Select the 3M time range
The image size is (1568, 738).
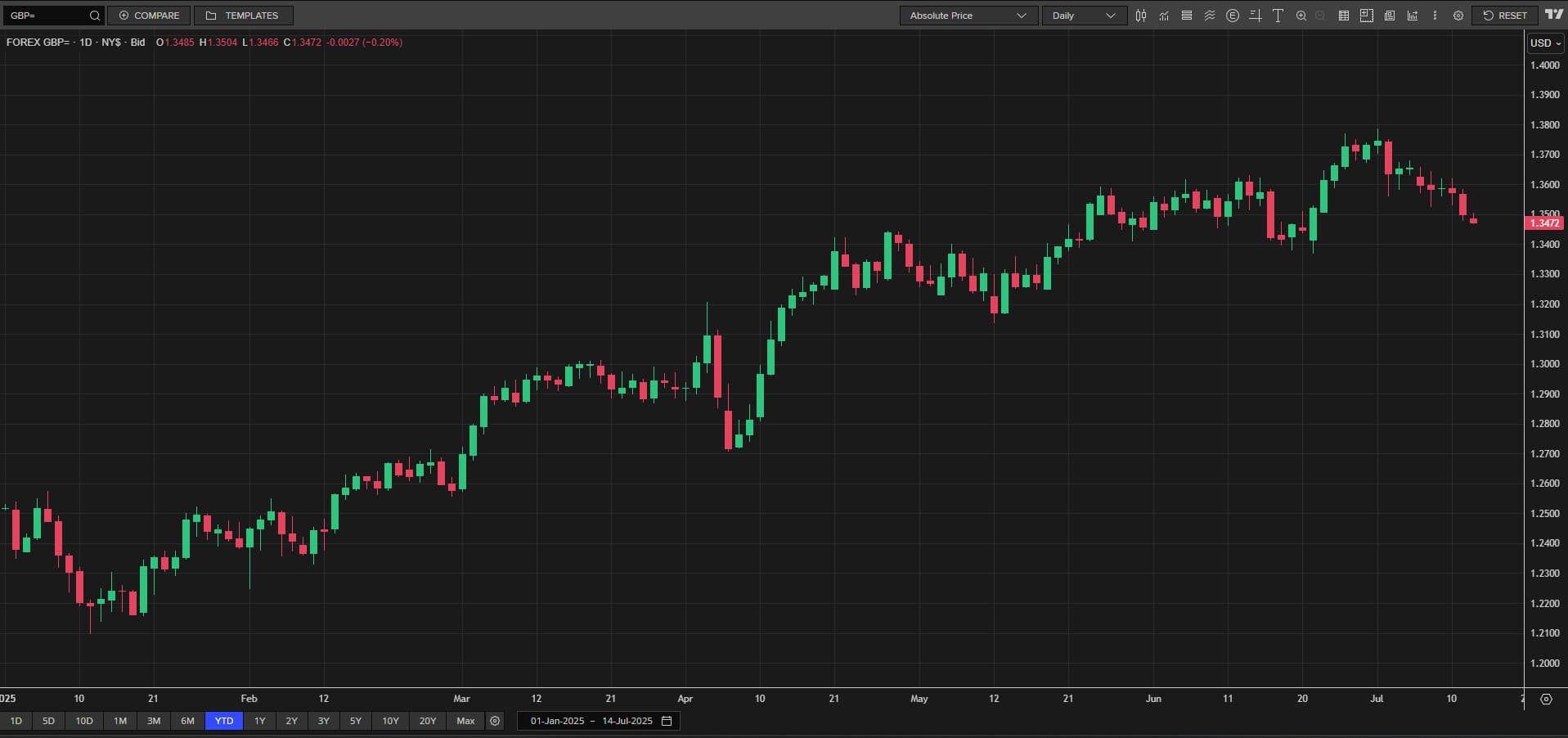pos(154,721)
